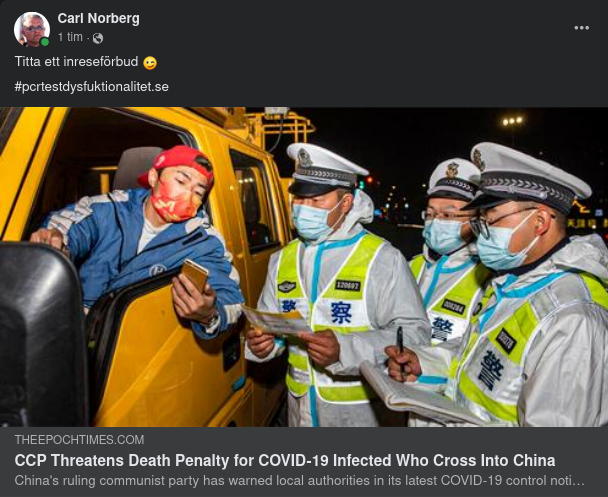
Task: Open the '1 tim' post timestamp
Action: [x=70, y=37]
